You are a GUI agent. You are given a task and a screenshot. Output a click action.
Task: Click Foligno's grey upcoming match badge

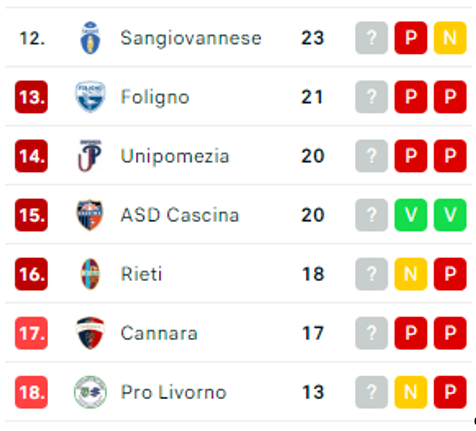(x=371, y=97)
